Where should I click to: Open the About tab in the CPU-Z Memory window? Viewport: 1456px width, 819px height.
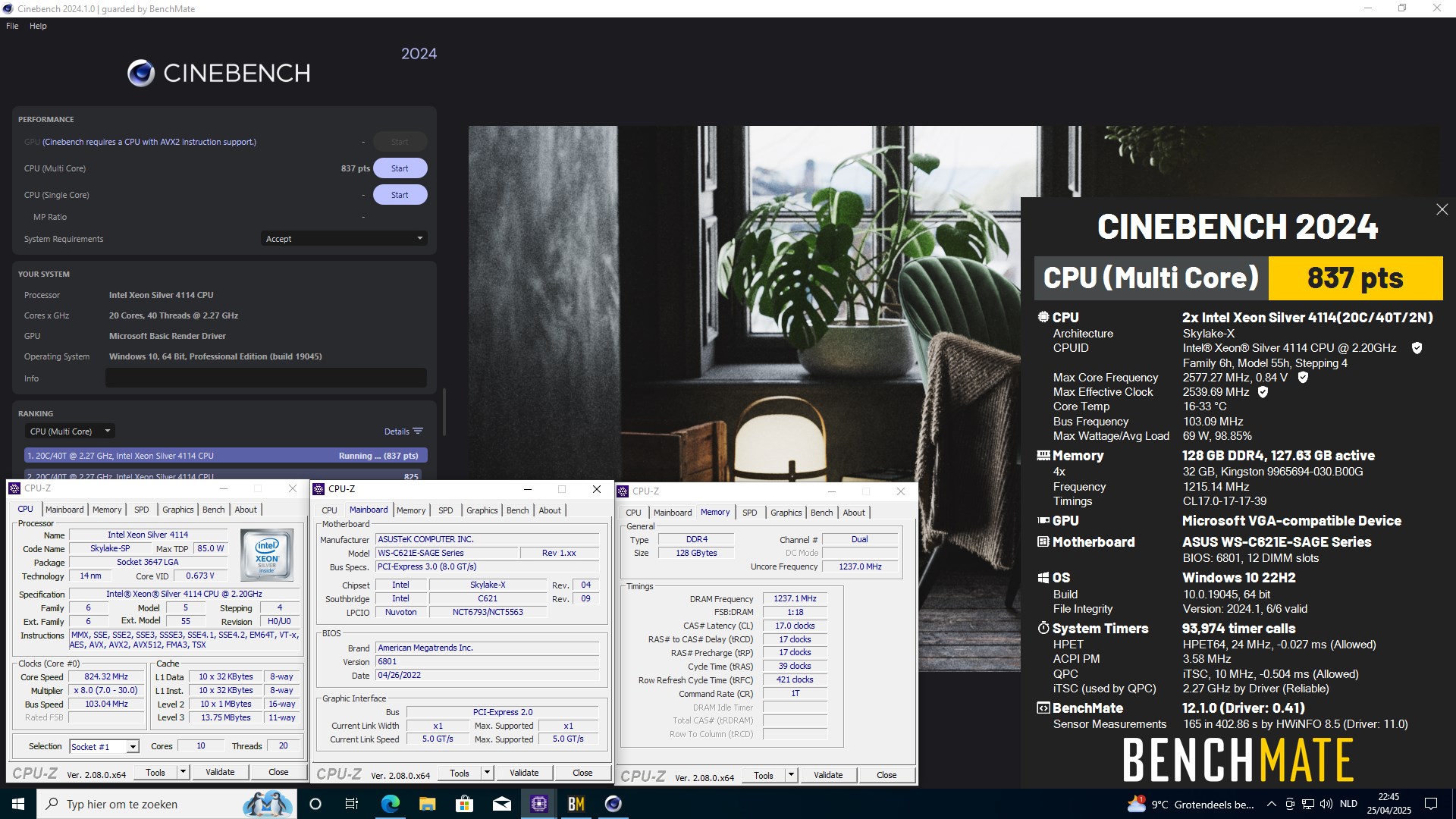coord(854,513)
